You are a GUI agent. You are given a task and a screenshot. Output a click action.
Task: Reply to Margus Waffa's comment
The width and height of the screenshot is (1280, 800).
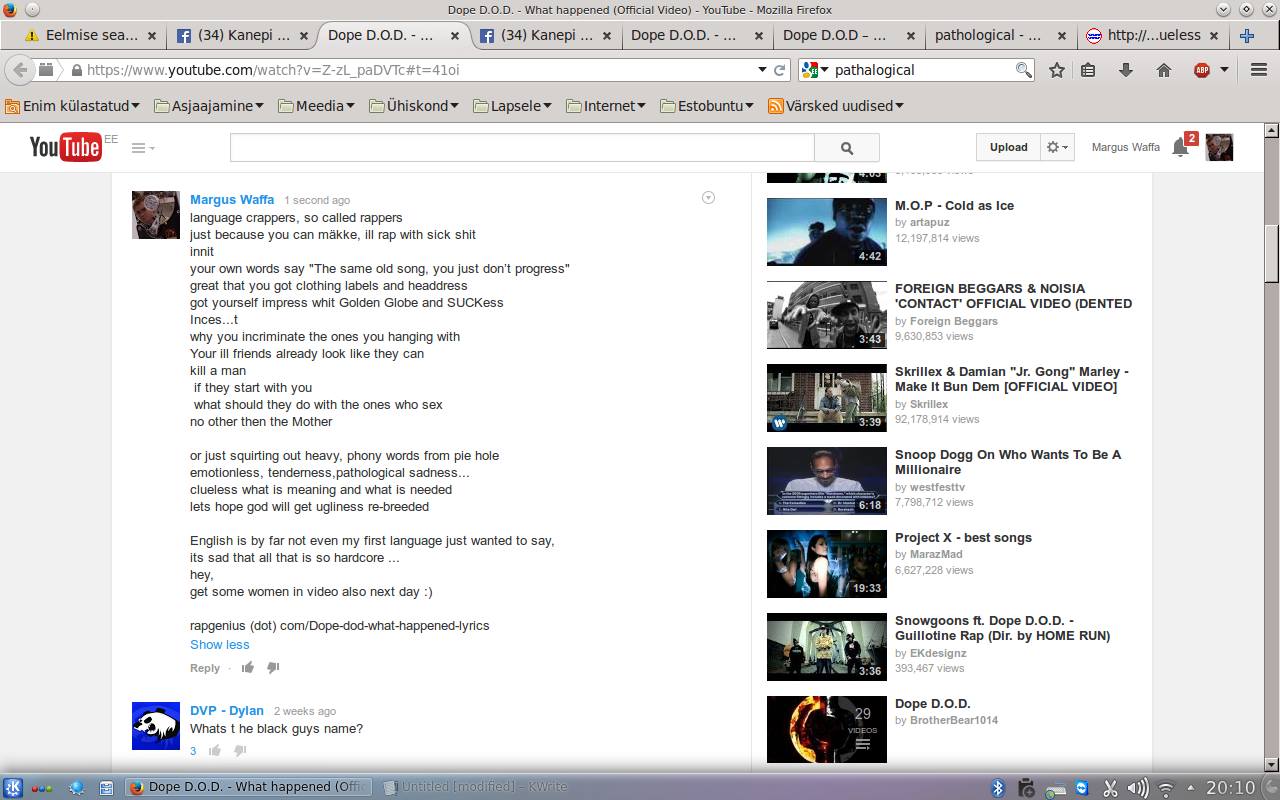click(205, 668)
